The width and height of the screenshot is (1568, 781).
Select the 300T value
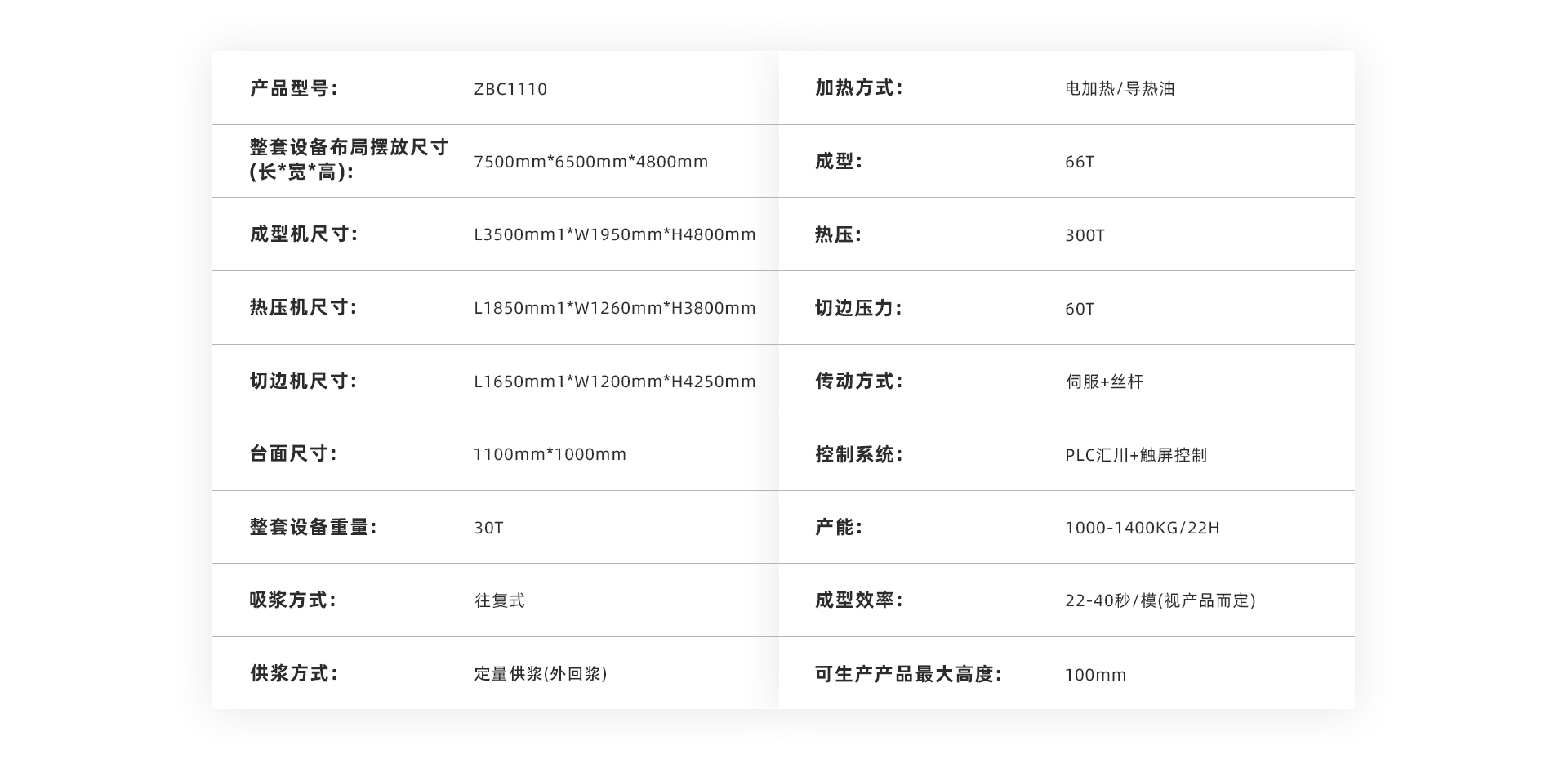tap(1085, 235)
